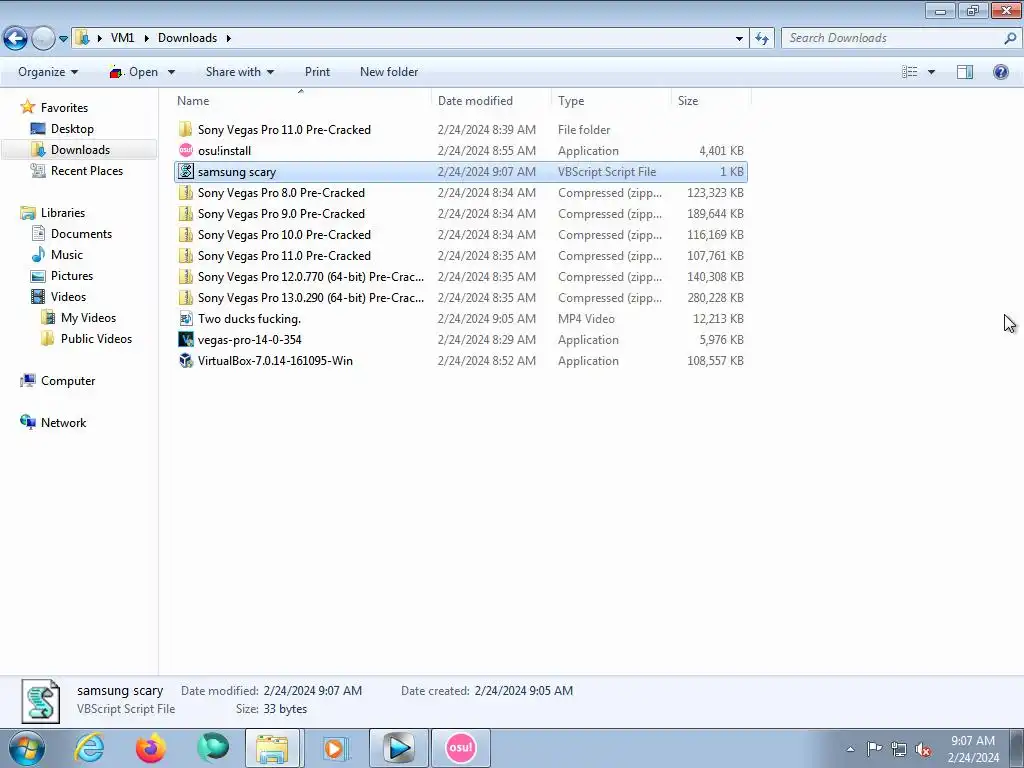The image size is (1024, 768).
Task: Open the address bar history dropdown
Action: [739, 39]
